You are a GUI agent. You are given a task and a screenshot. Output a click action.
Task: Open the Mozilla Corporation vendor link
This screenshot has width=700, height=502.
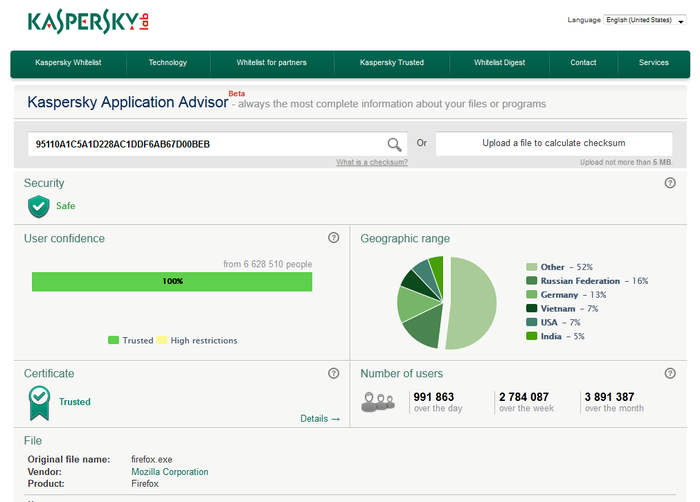170,472
